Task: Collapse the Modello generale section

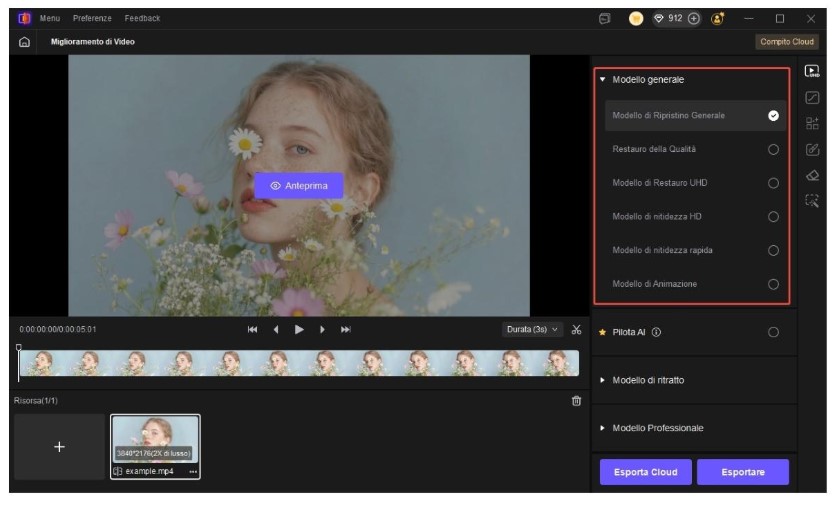Action: pyautogui.click(x=603, y=80)
